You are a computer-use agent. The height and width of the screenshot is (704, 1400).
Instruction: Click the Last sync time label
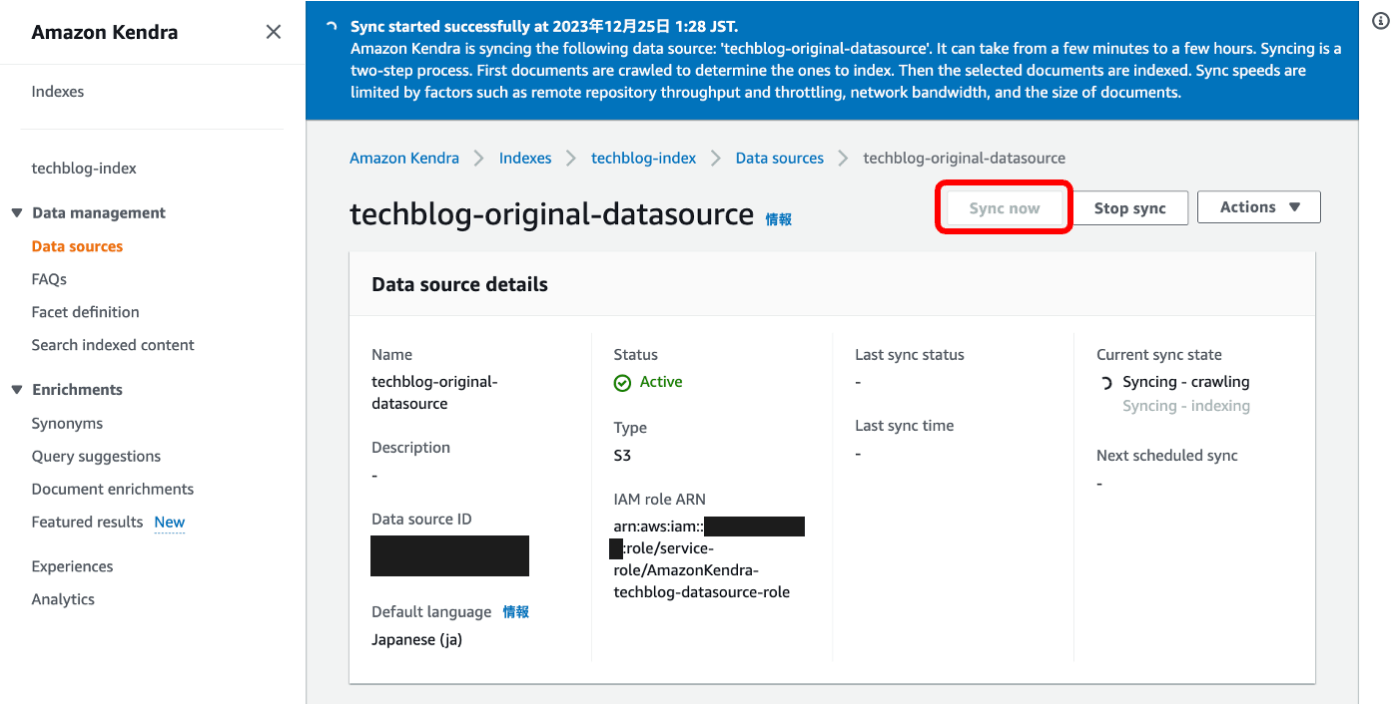pyautogui.click(x=904, y=426)
